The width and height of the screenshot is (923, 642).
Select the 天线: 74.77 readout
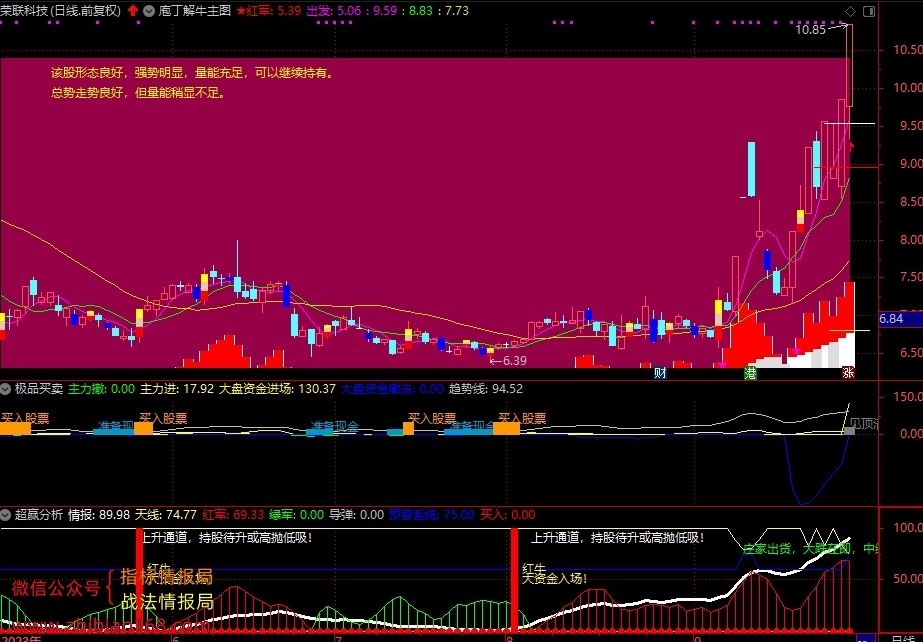166,515
